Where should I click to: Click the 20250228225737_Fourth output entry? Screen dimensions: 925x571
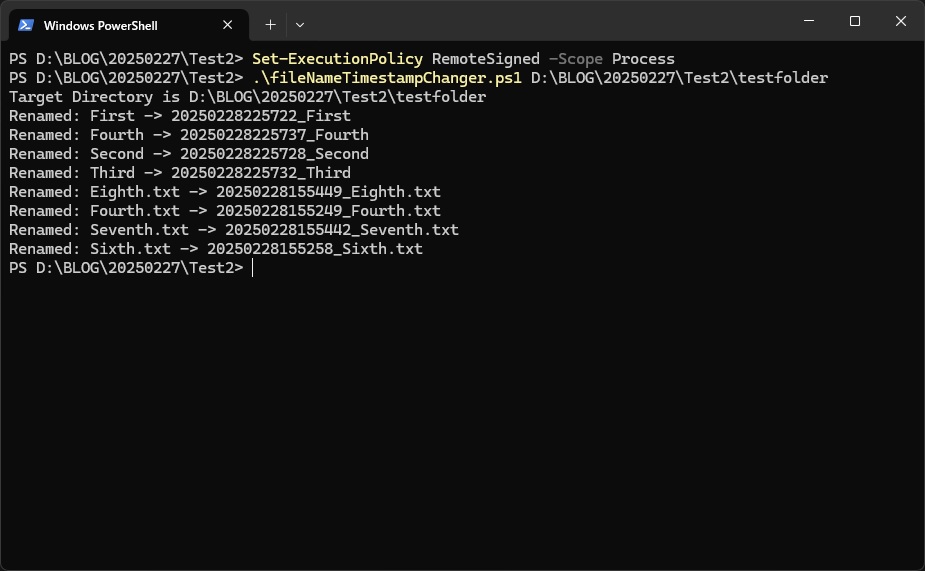click(x=274, y=134)
